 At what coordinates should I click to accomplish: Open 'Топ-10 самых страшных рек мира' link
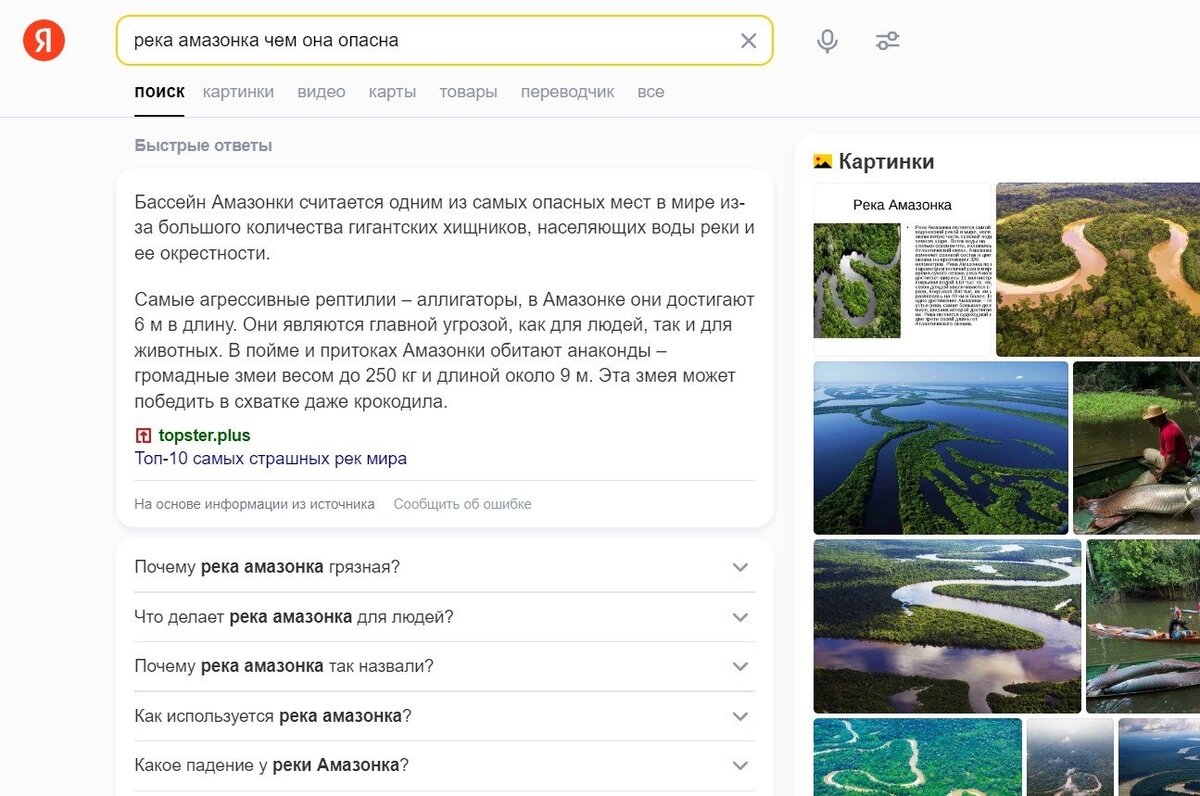268,458
